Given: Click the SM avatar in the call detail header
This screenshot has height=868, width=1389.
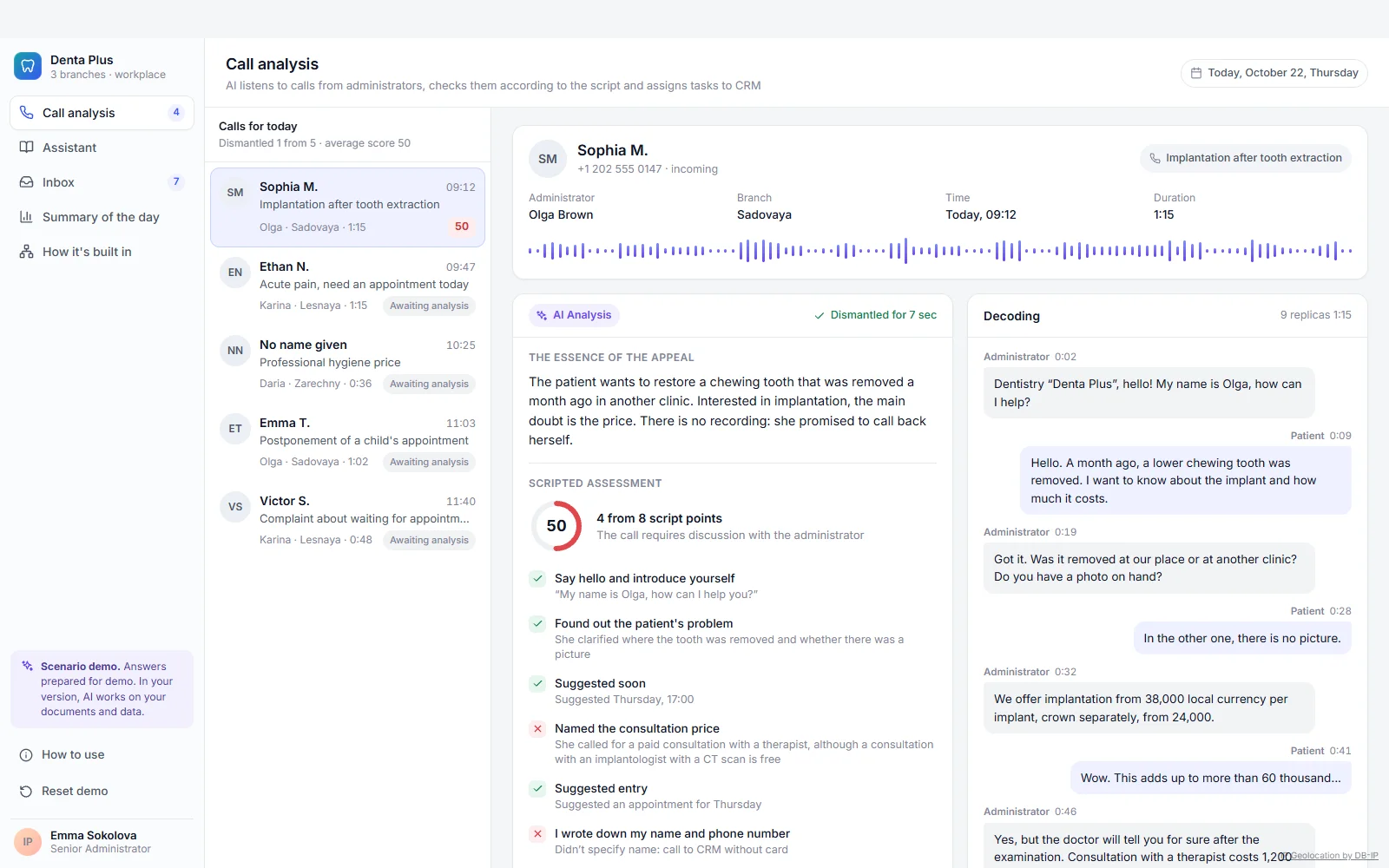Looking at the screenshot, I should pyautogui.click(x=548, y=159).
